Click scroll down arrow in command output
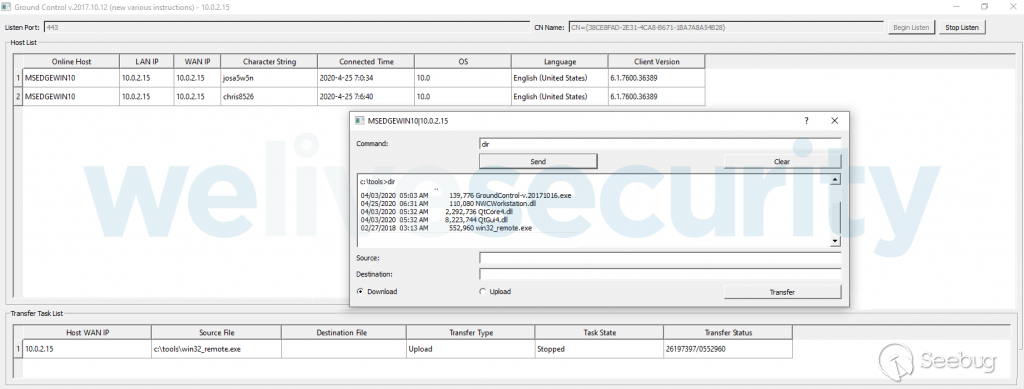The width and height of the screenshot is (1024, 389). tap(835, 241)
